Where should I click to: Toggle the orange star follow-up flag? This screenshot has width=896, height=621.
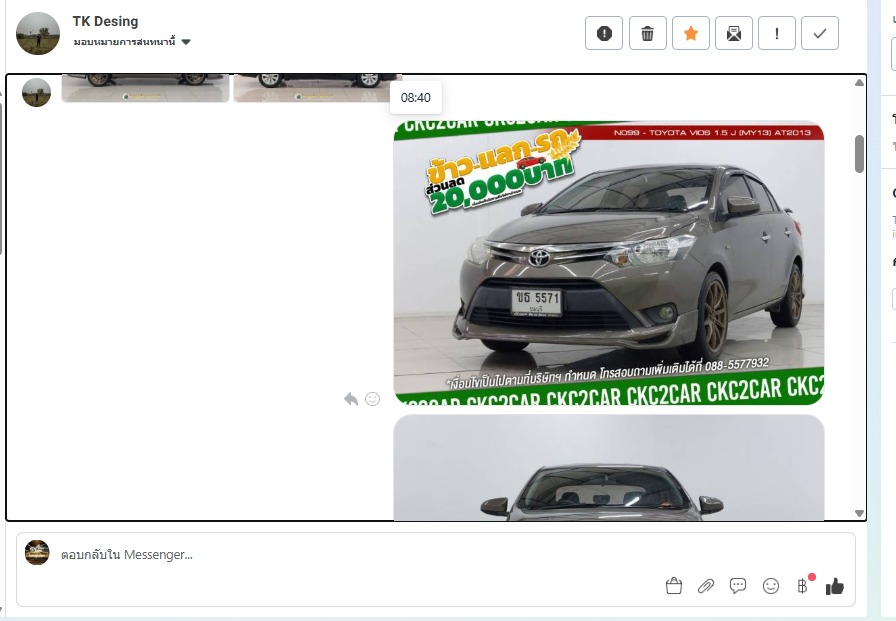point(691,33)
